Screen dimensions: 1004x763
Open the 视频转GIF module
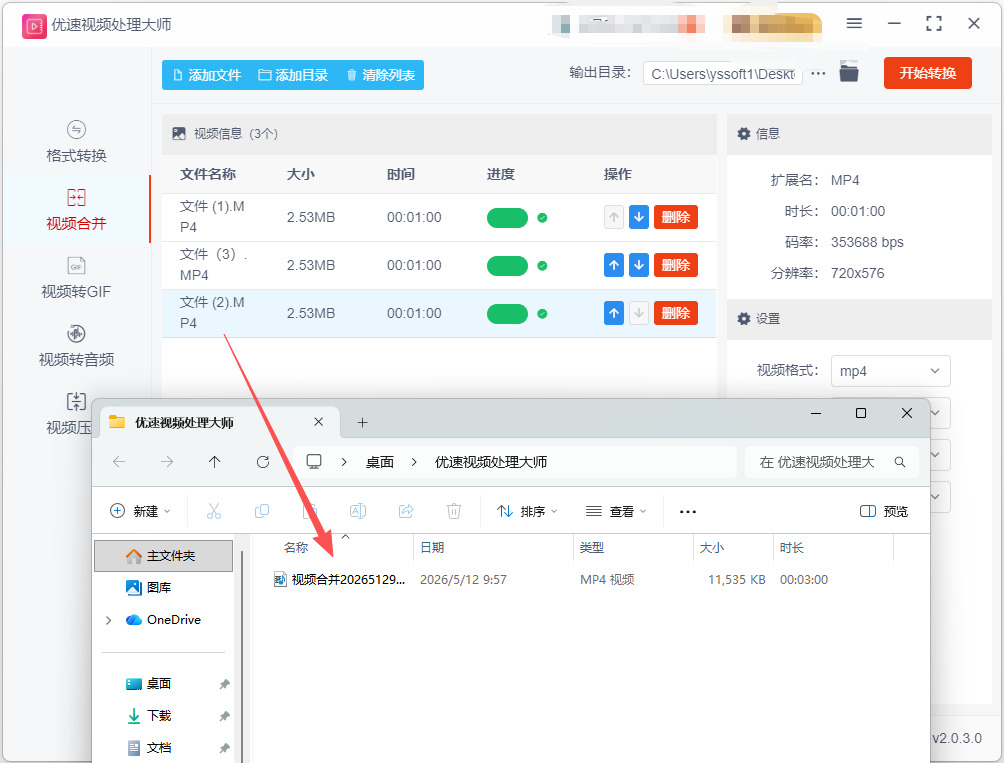point(76,278)
